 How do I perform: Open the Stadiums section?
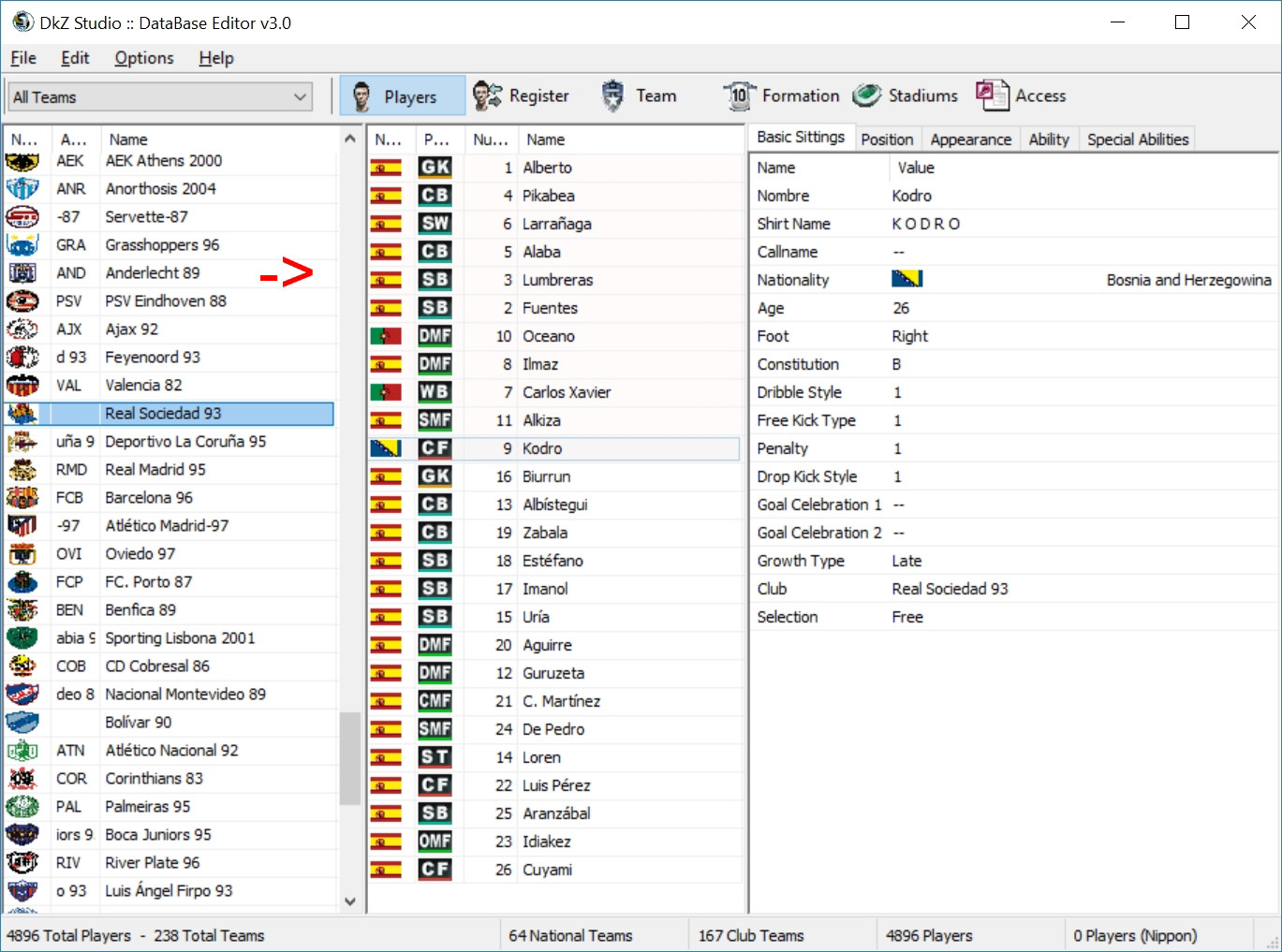coord(906,96)
